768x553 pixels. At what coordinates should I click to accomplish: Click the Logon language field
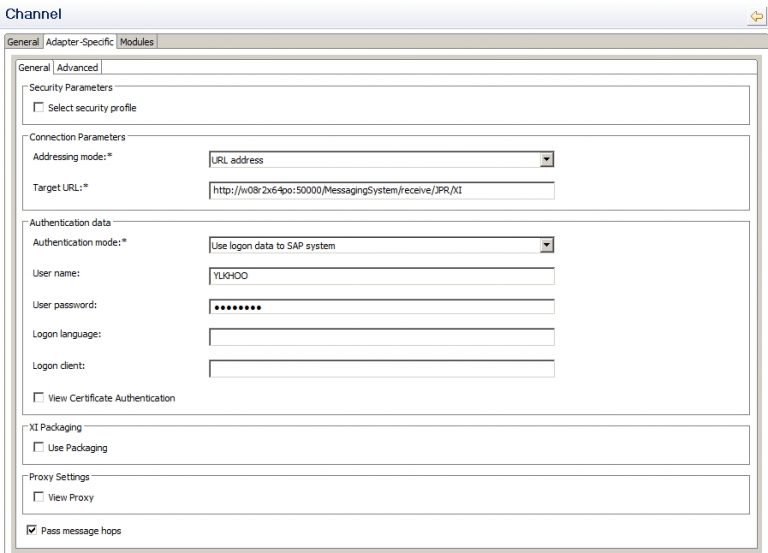pyautogui.click(x=381, y=337)
